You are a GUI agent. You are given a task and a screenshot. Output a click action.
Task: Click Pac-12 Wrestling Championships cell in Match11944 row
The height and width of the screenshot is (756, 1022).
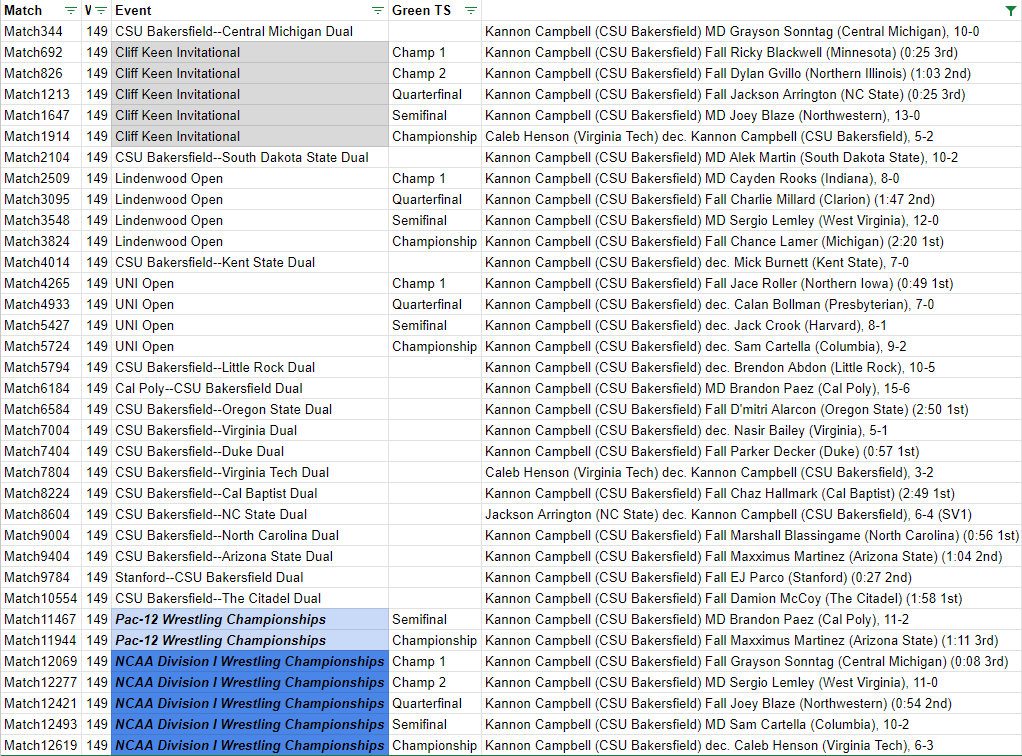(x=250, y=640)
